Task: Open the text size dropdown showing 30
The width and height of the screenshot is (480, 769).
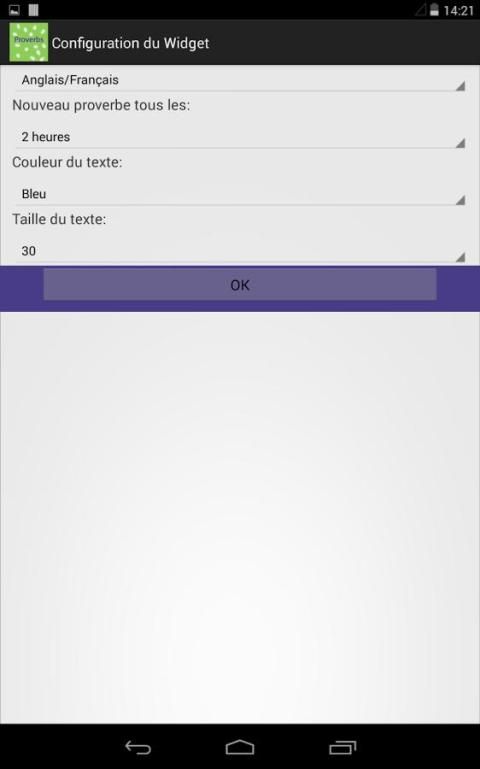Action: pyautogui.click(x=240, y=251)
